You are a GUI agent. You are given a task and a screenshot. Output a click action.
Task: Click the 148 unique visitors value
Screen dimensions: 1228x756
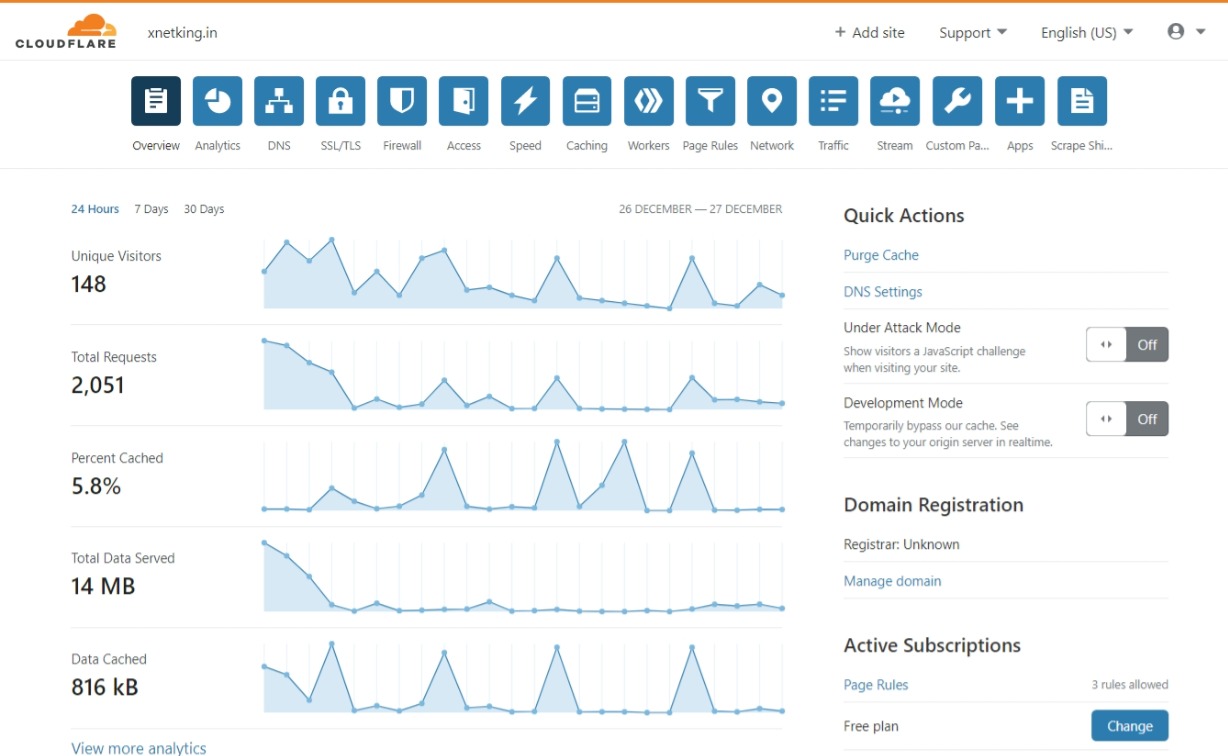point(89,284)
